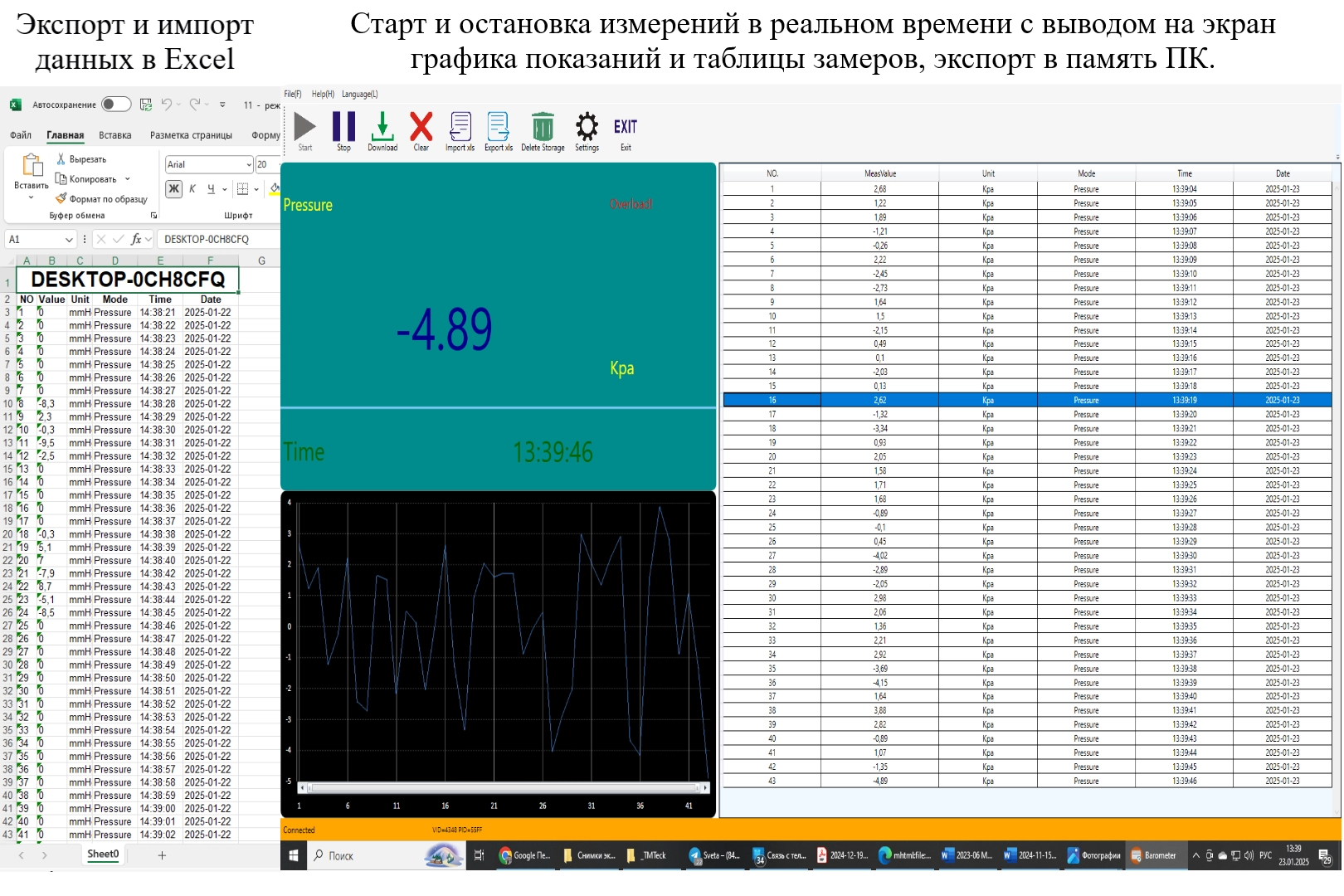The width and height of the screenshot is (1344, 896).
Task: Click the Cut (Вырезать) scissors icon
Action: point(61,159)
